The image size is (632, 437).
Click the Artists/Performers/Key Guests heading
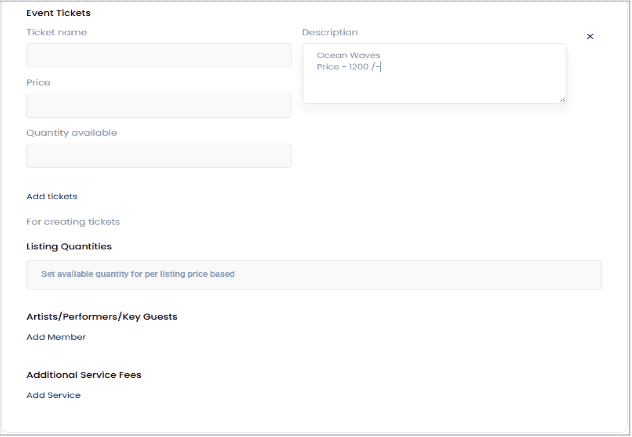click(x=101, y=316)
